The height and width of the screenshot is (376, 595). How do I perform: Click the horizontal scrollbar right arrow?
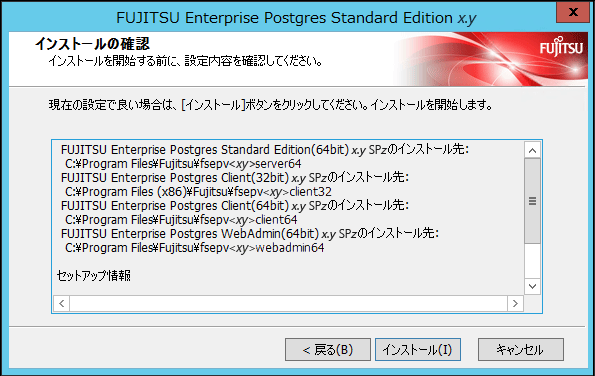[x=515, y=304]
